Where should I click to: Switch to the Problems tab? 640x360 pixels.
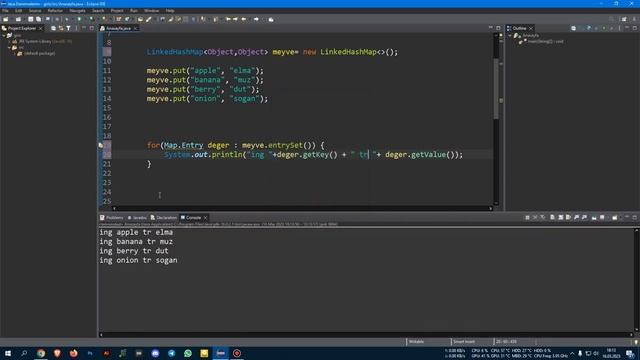click(x=111, y=218)
